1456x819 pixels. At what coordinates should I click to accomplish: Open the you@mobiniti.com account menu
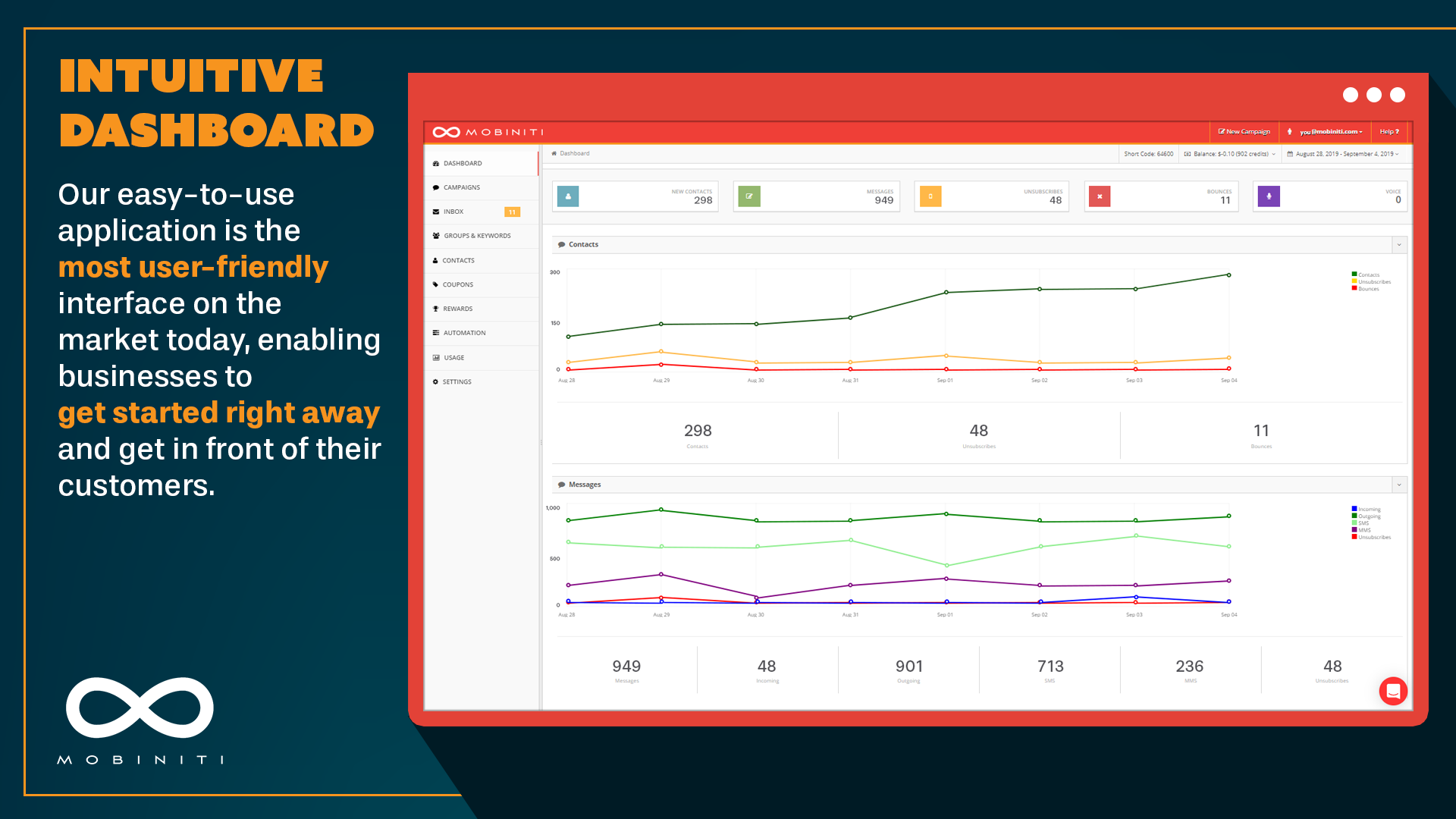point(1329,132)
